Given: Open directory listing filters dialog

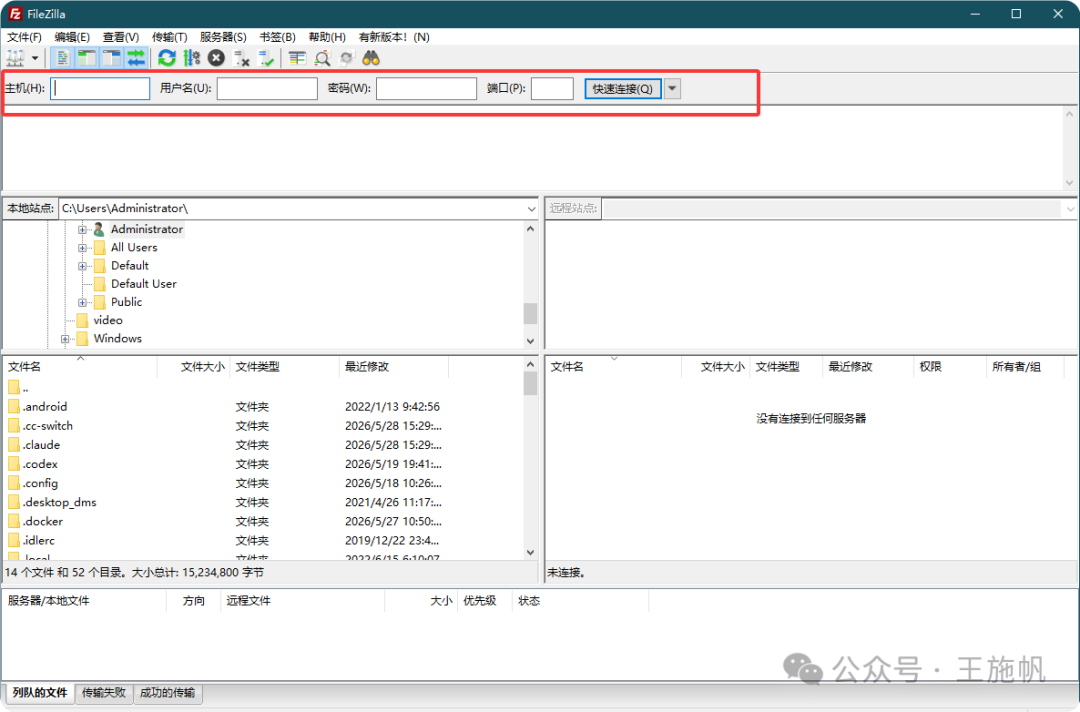Looking at the screenshot, I should click(x=297, y=59).
